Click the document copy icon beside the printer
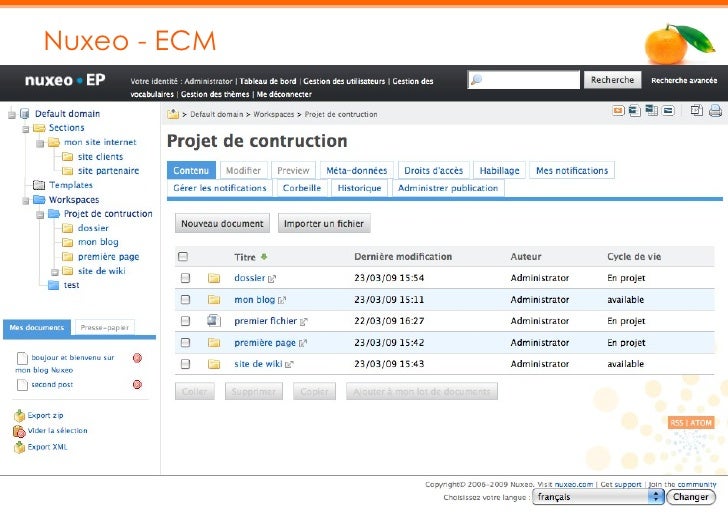The width and height of the screenshot is (728, 514). 696,111
